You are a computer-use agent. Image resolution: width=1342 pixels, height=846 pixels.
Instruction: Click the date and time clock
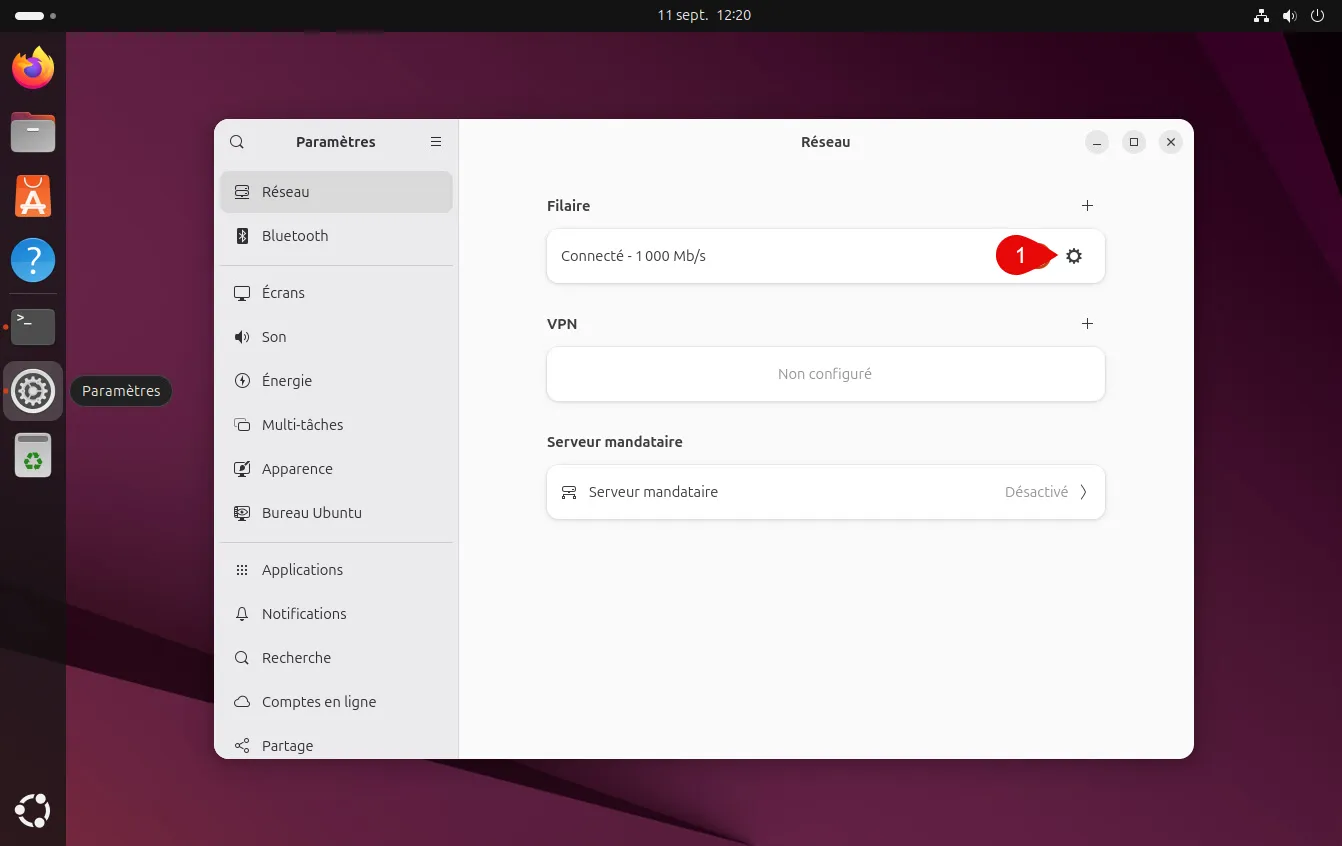pyautogui.click(x=703, y=16)
